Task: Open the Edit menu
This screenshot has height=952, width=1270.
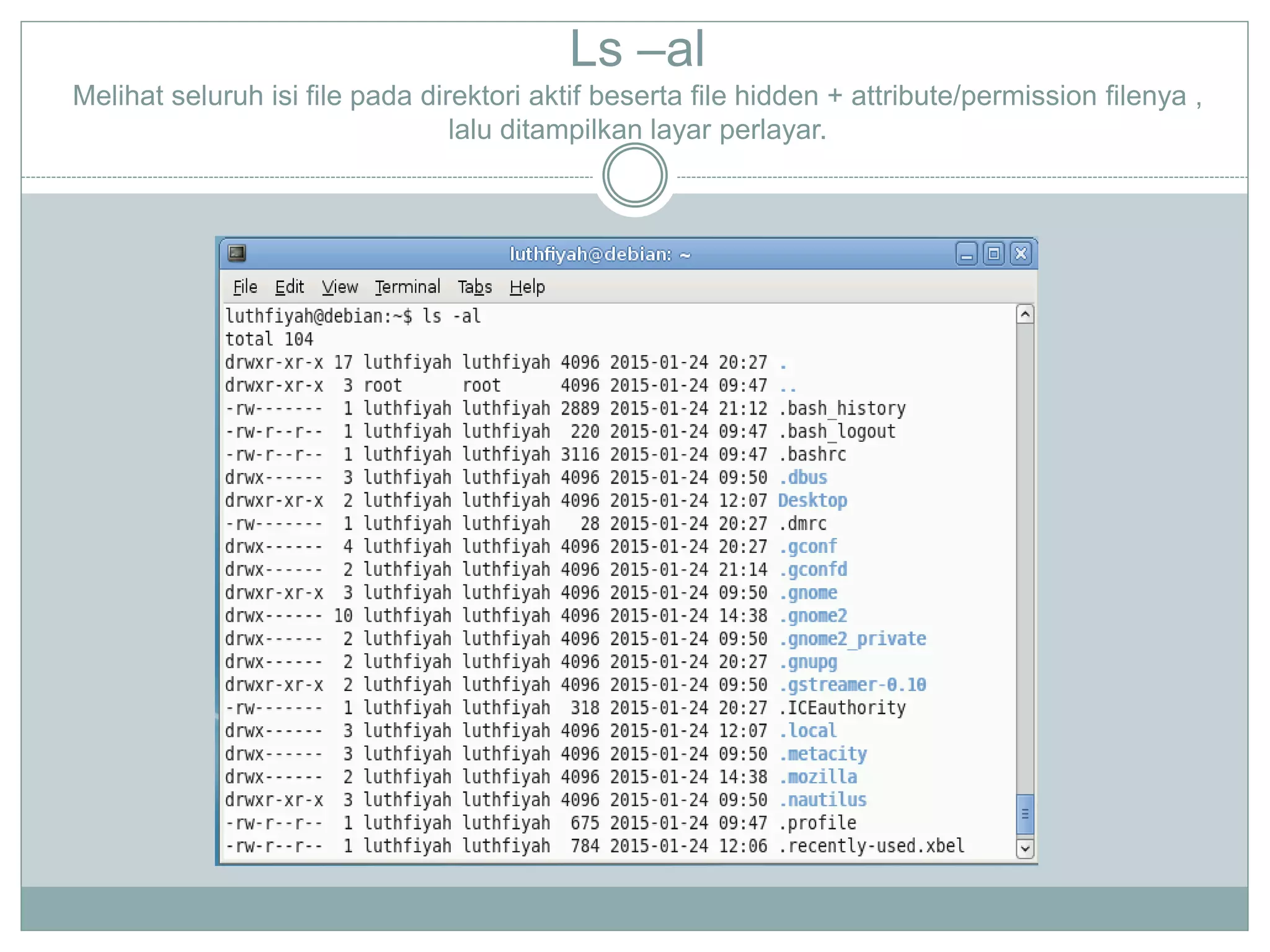Action: click(289, 287)
